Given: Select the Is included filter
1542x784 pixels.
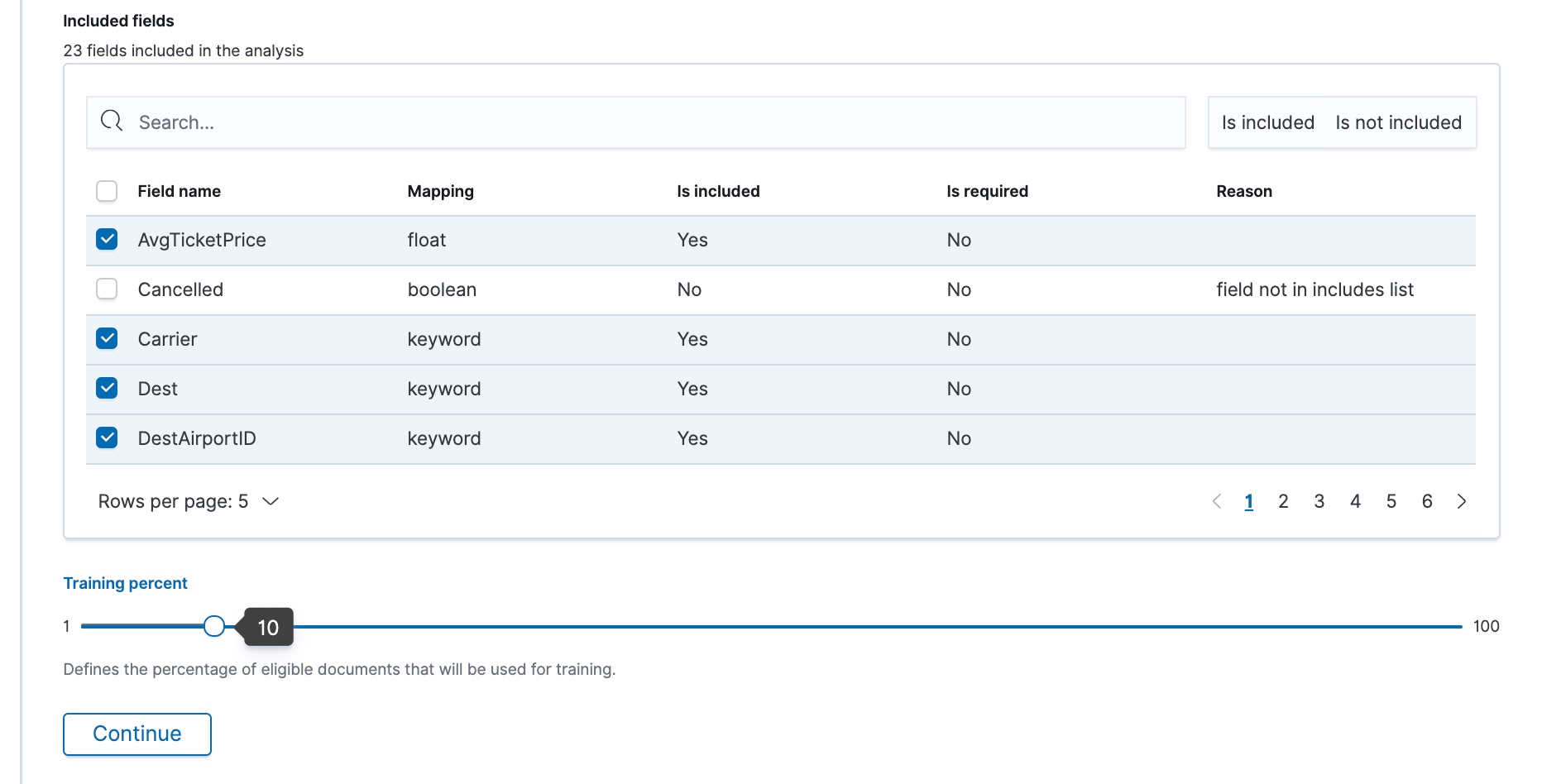Looking at the screenshot, I should coord(1267,122).
